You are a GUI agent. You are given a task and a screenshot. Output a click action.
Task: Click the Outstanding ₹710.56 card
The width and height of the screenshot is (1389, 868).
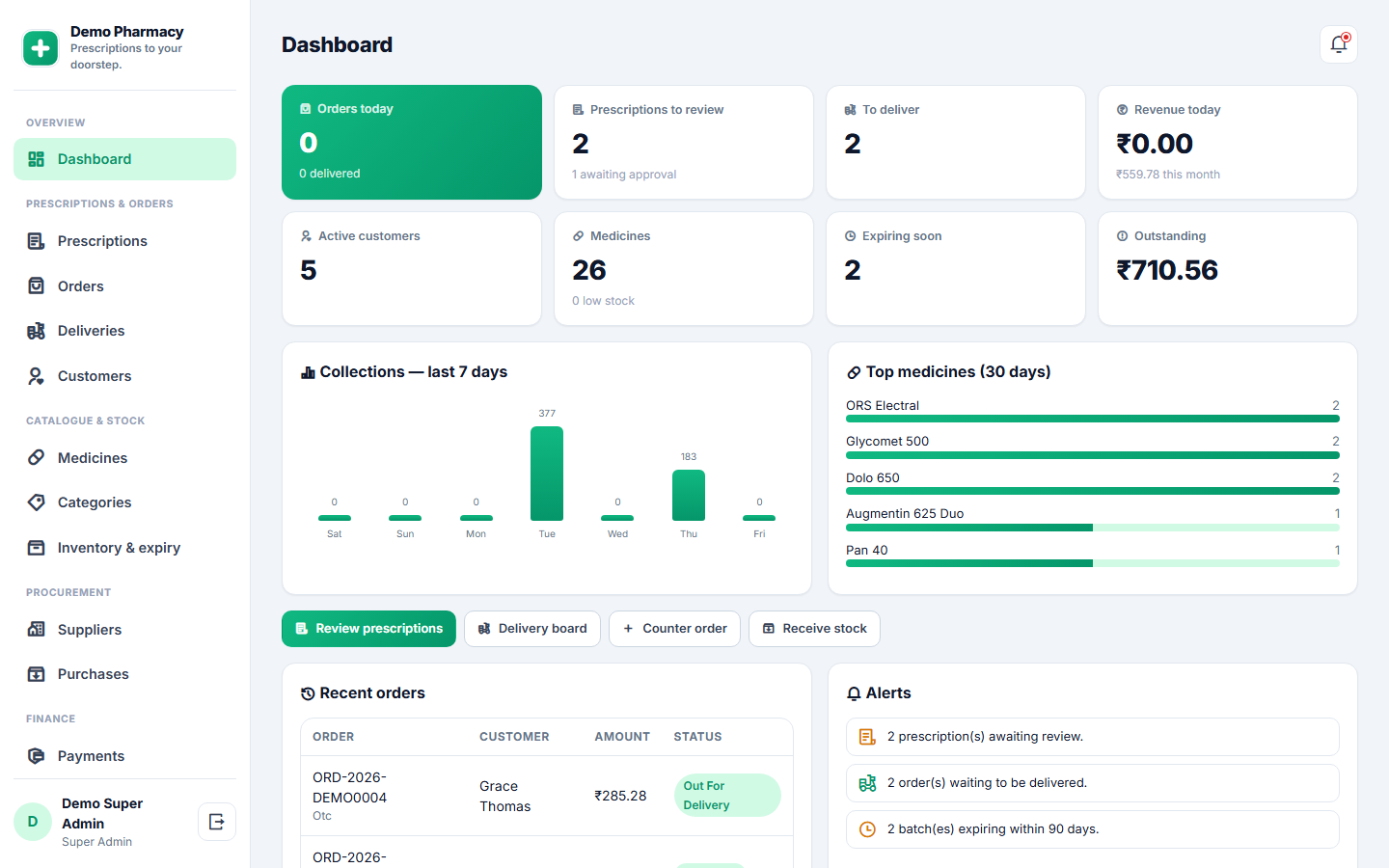point(1228,269)
